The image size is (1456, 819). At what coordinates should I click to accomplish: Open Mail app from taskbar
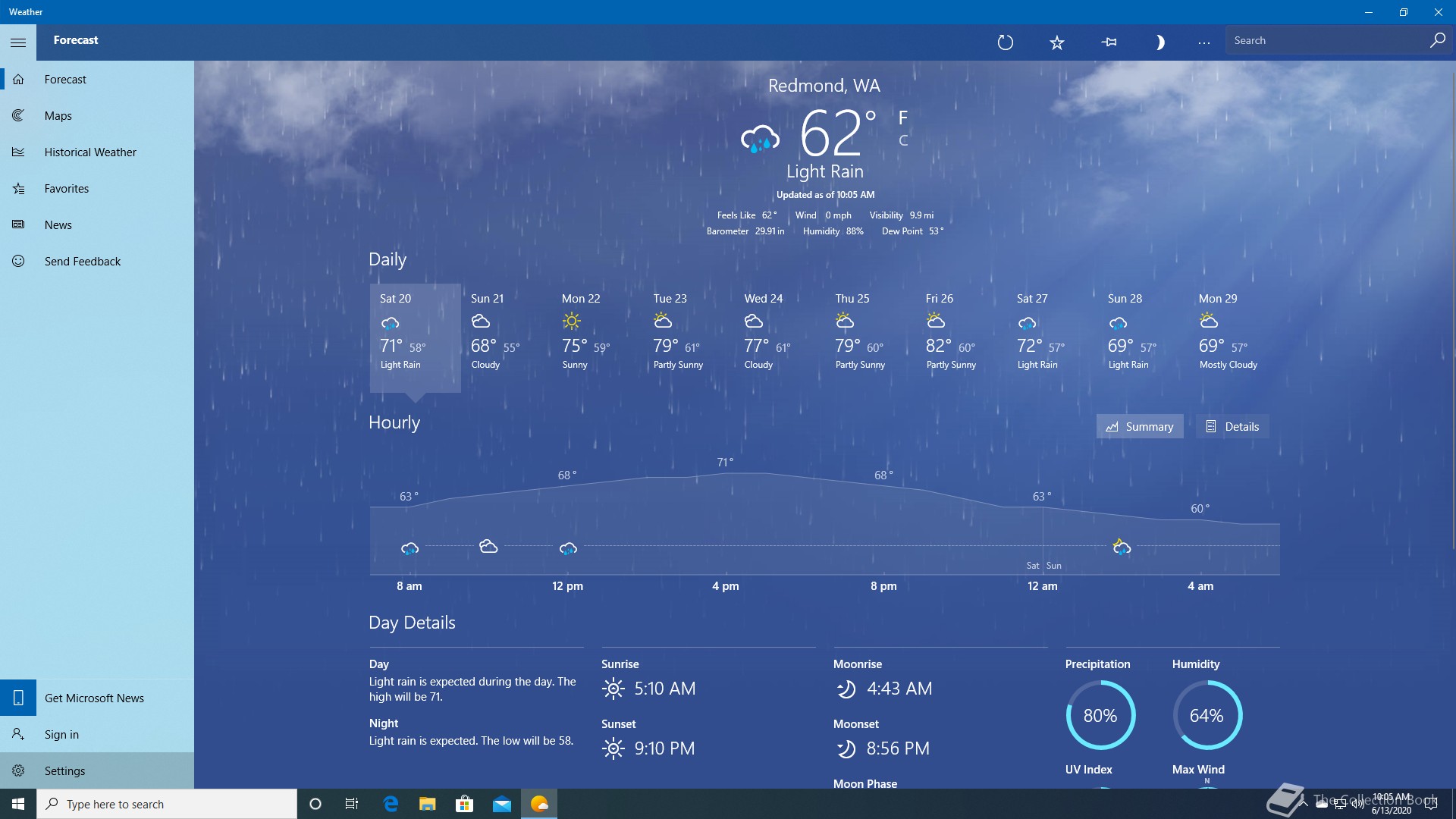coord(501,804)
